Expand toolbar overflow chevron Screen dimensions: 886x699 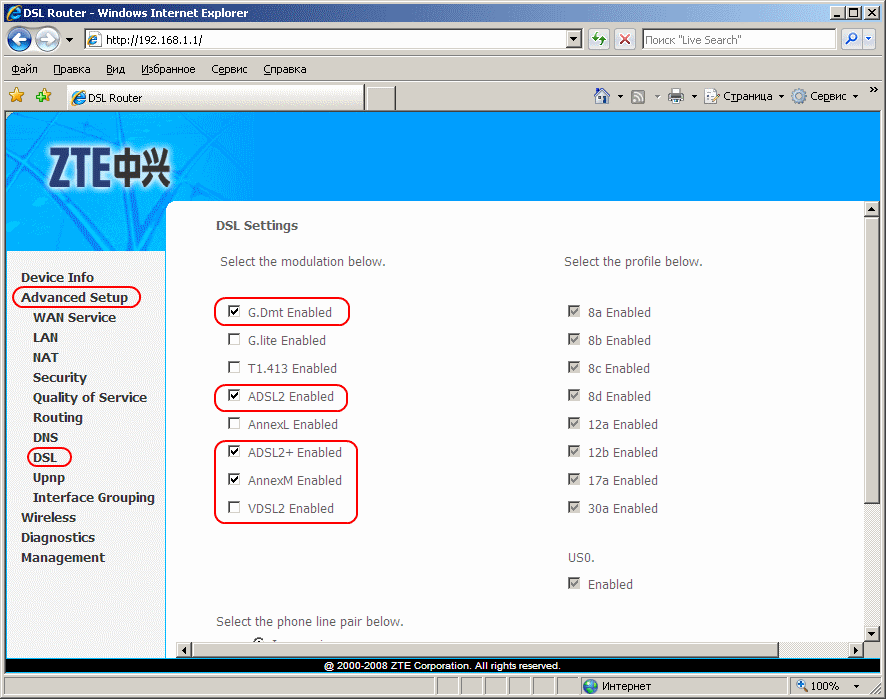point(874,90)
